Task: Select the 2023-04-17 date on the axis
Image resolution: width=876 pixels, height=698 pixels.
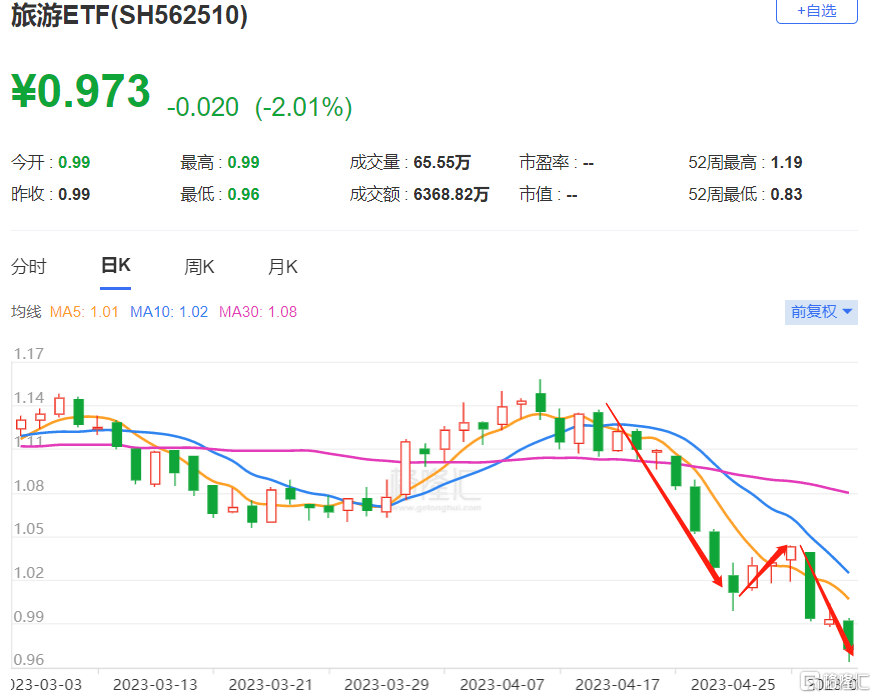Action: click(x=614, y=684)
